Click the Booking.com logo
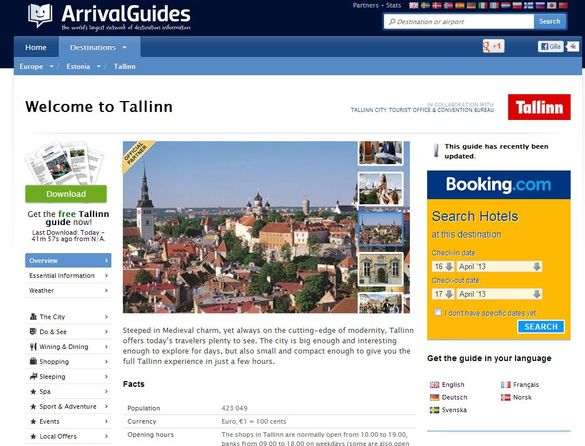This screenshot has width=585, height=446. [x=498, y=184]
